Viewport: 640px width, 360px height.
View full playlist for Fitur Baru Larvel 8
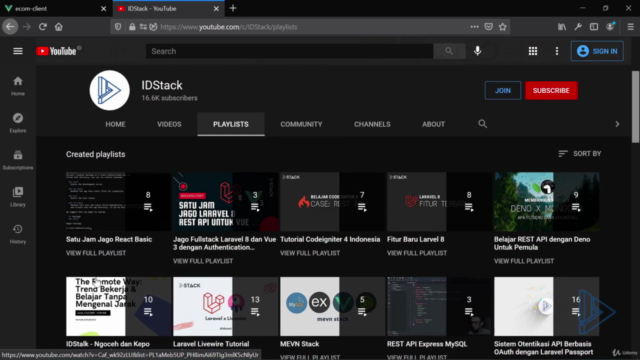[417, 253]
